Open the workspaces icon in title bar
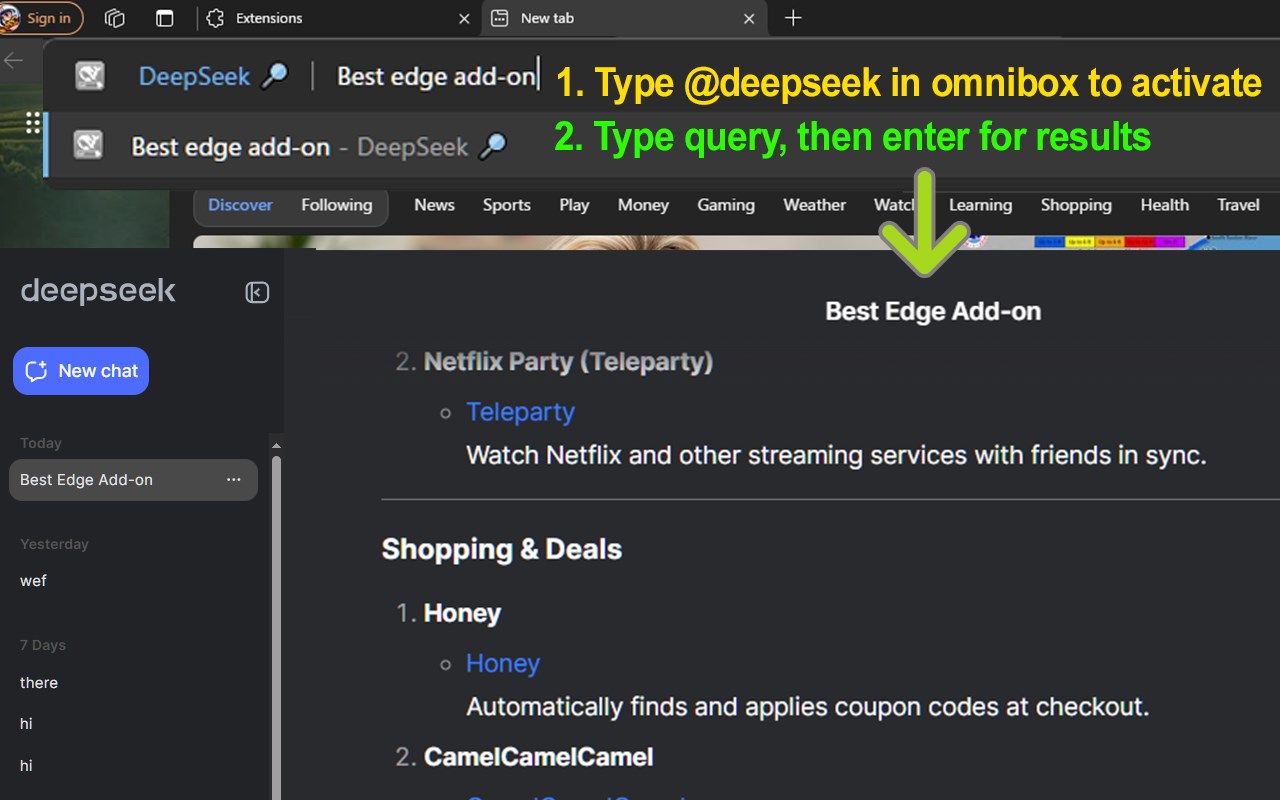 tap(115, 18)
